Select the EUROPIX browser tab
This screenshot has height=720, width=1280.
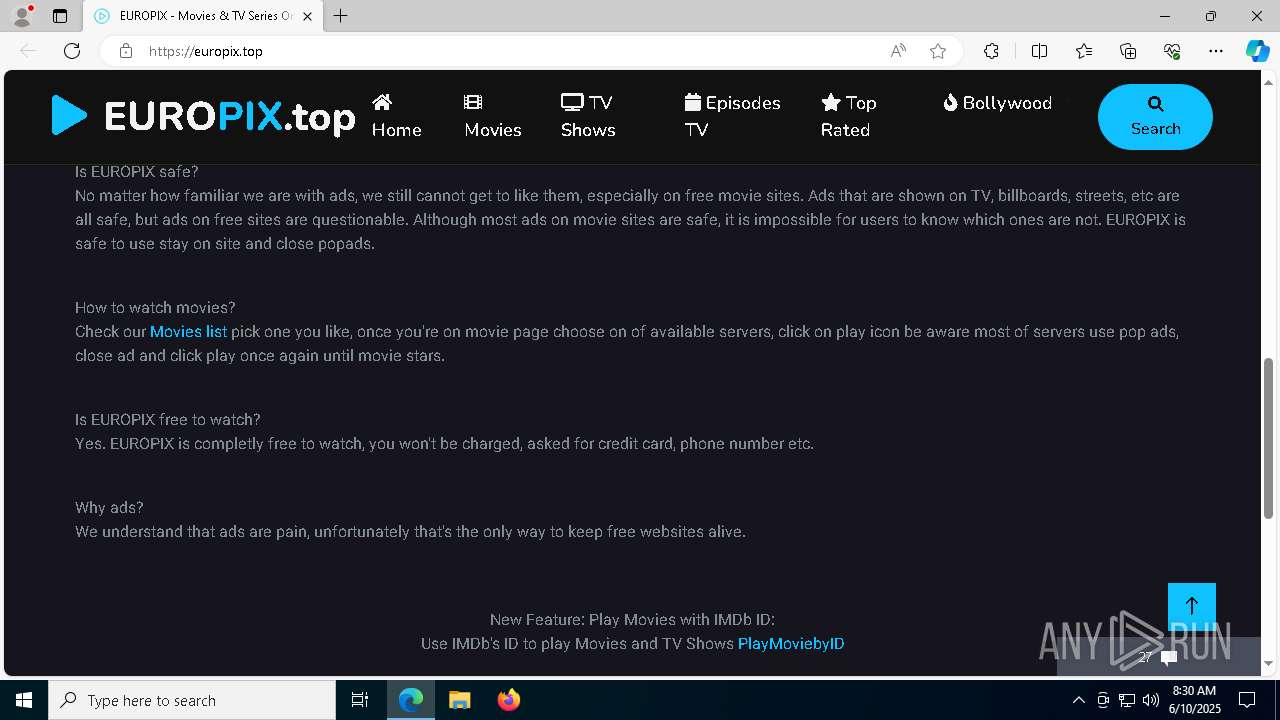pos(203,16)
